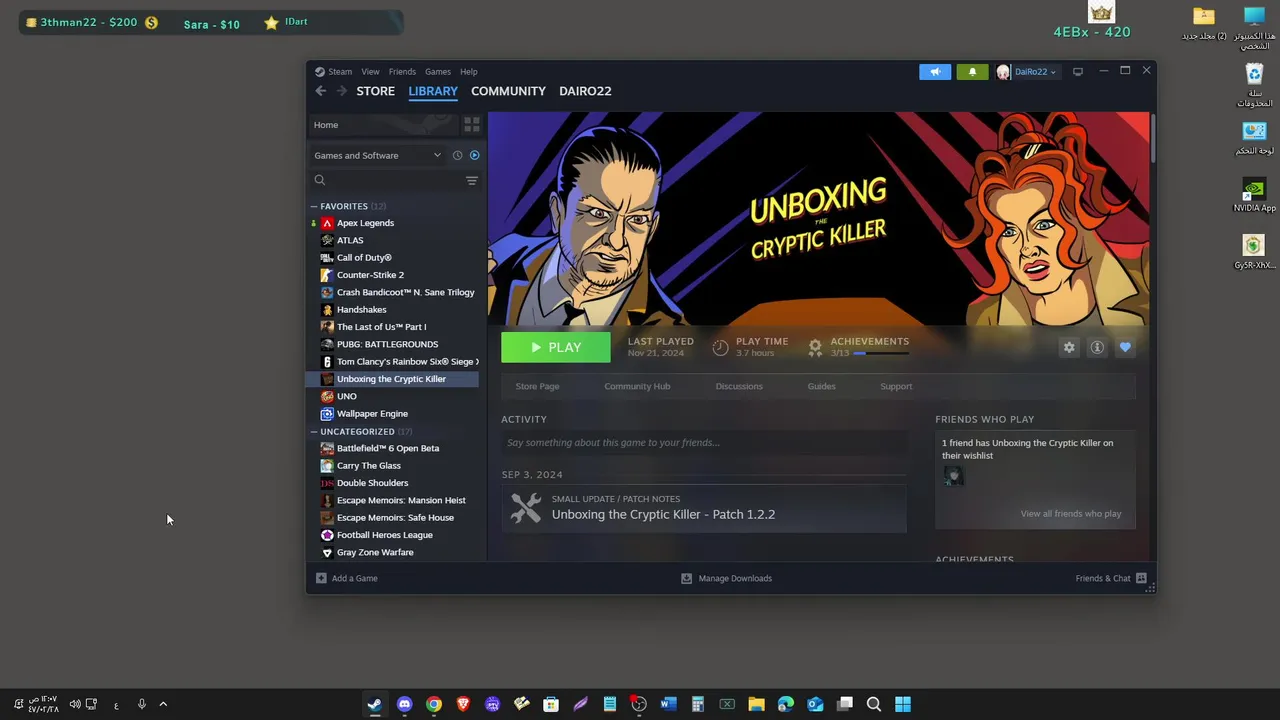Open the Discussions link
Screen dimensions: 1280x720
(x=739, y=386)
